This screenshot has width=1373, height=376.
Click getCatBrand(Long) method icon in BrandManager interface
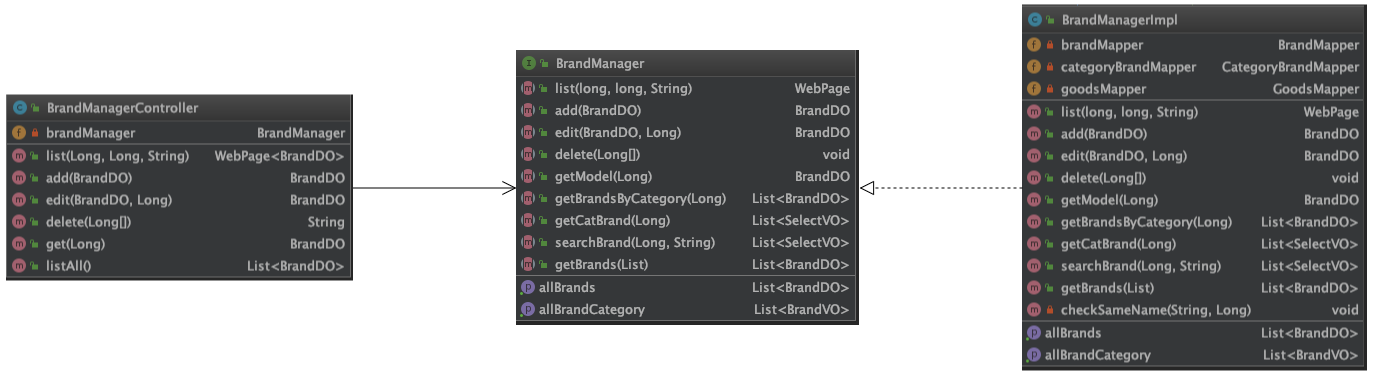[x=529, y=221]
